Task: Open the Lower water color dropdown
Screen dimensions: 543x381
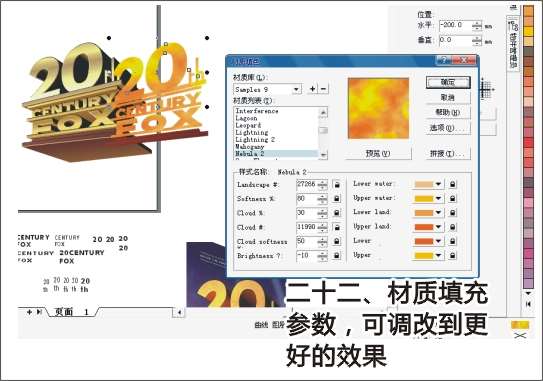Action: [x=438, y=184]
